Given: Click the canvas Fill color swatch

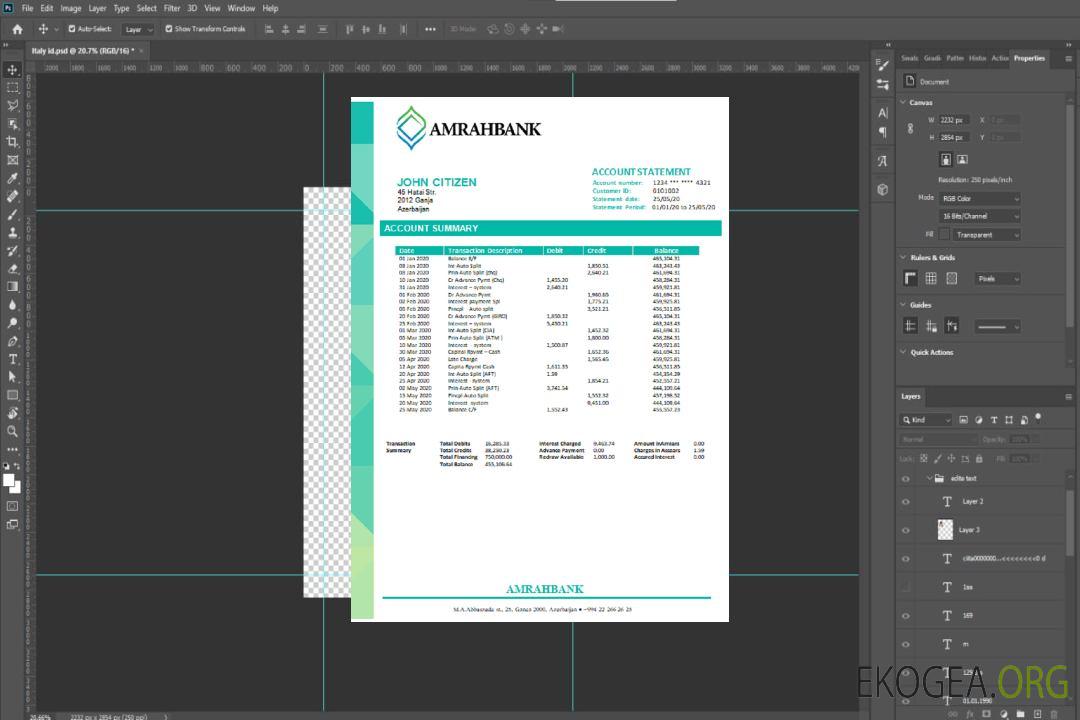Looking at the screenshot, I should (x=944, y=235).
